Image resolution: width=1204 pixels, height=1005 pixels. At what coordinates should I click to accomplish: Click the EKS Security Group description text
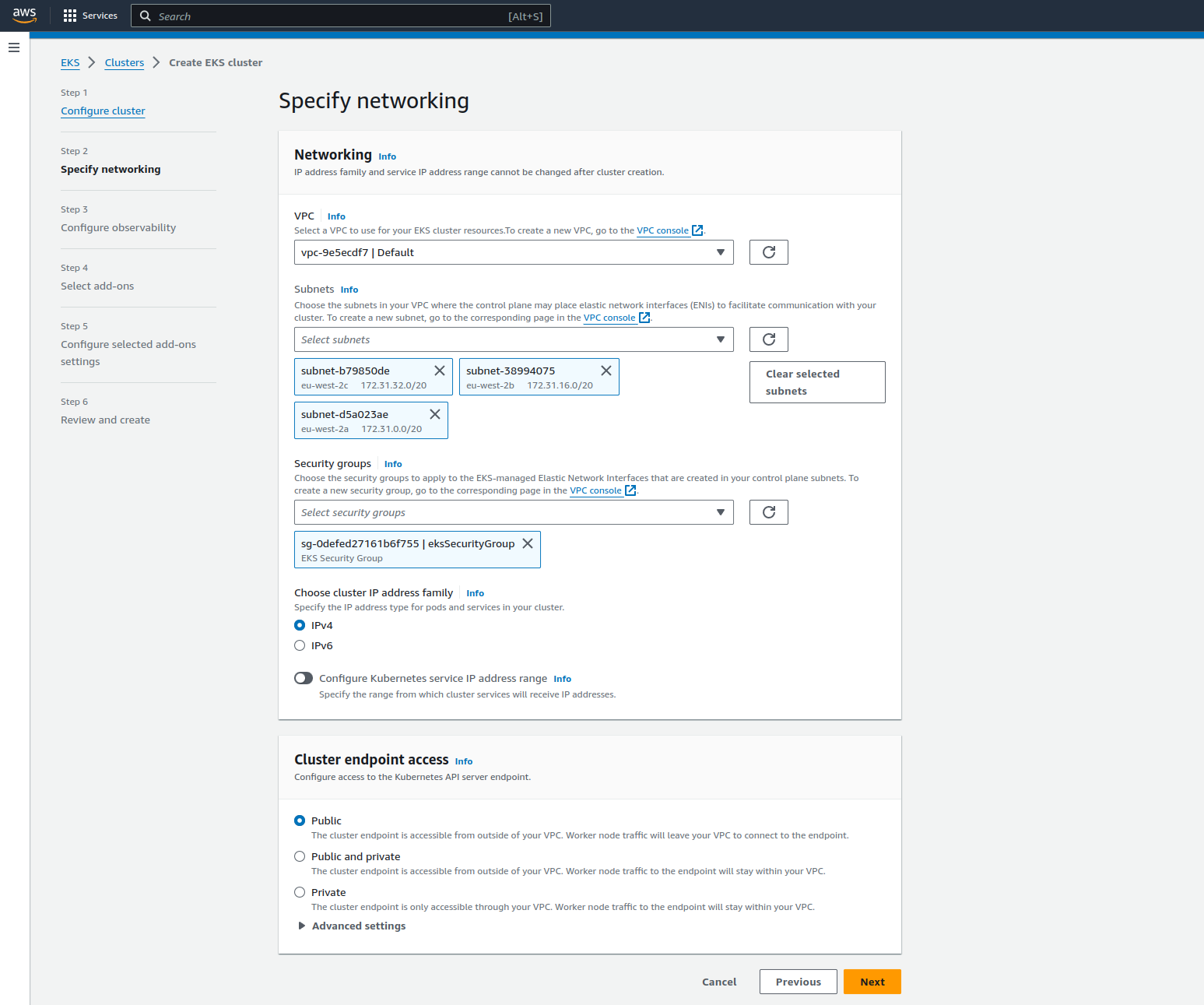[x=342, y=558]
